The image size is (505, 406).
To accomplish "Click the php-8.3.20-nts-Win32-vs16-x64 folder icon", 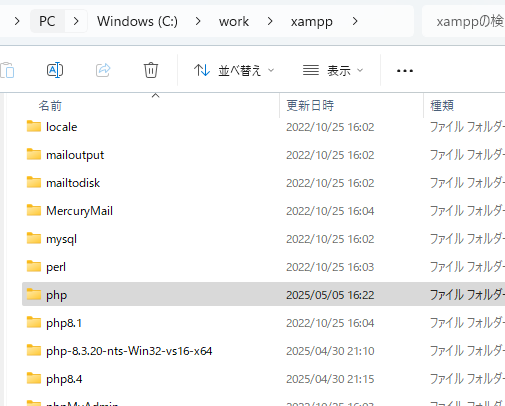I will click(x=34, y=350).
